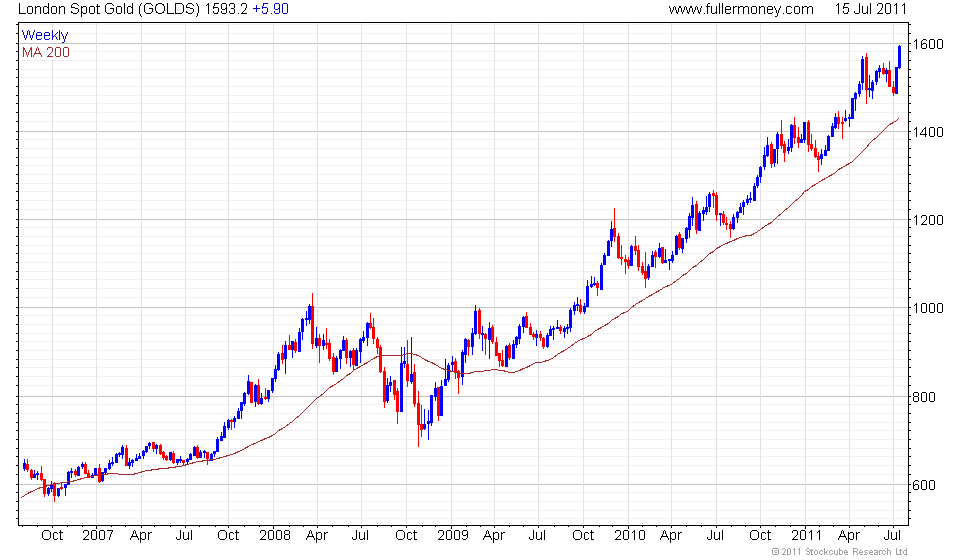Click the latest blue candlestick near 1600
The image size is (960, 560).
(899, 56)
